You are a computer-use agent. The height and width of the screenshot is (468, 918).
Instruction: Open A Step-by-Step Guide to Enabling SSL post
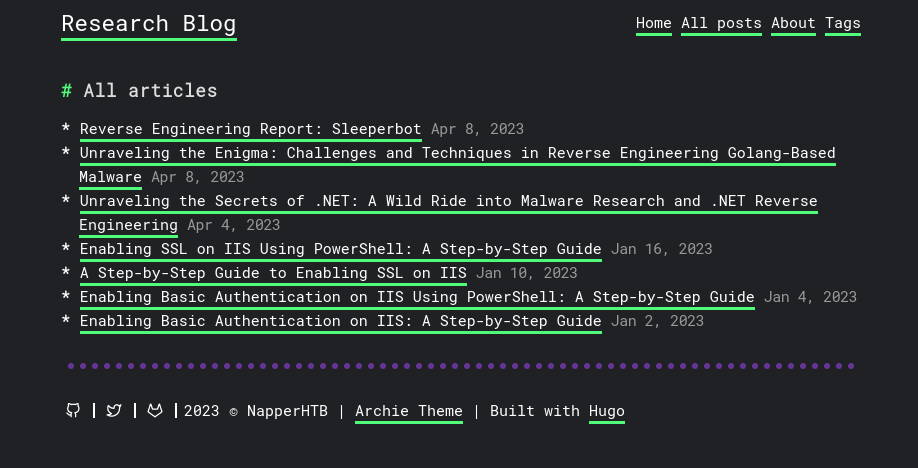[273, 274]
